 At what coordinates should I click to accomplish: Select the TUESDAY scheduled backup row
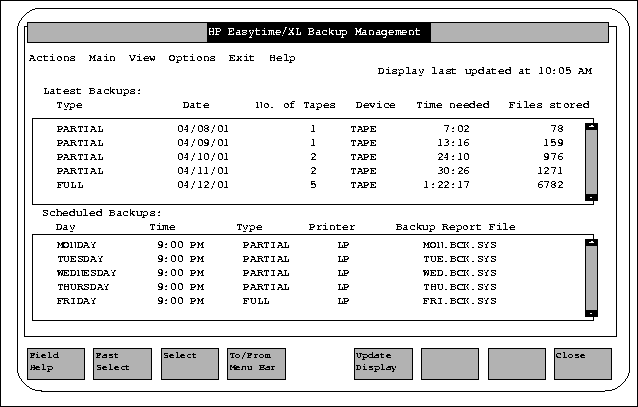tap(277, 259)
